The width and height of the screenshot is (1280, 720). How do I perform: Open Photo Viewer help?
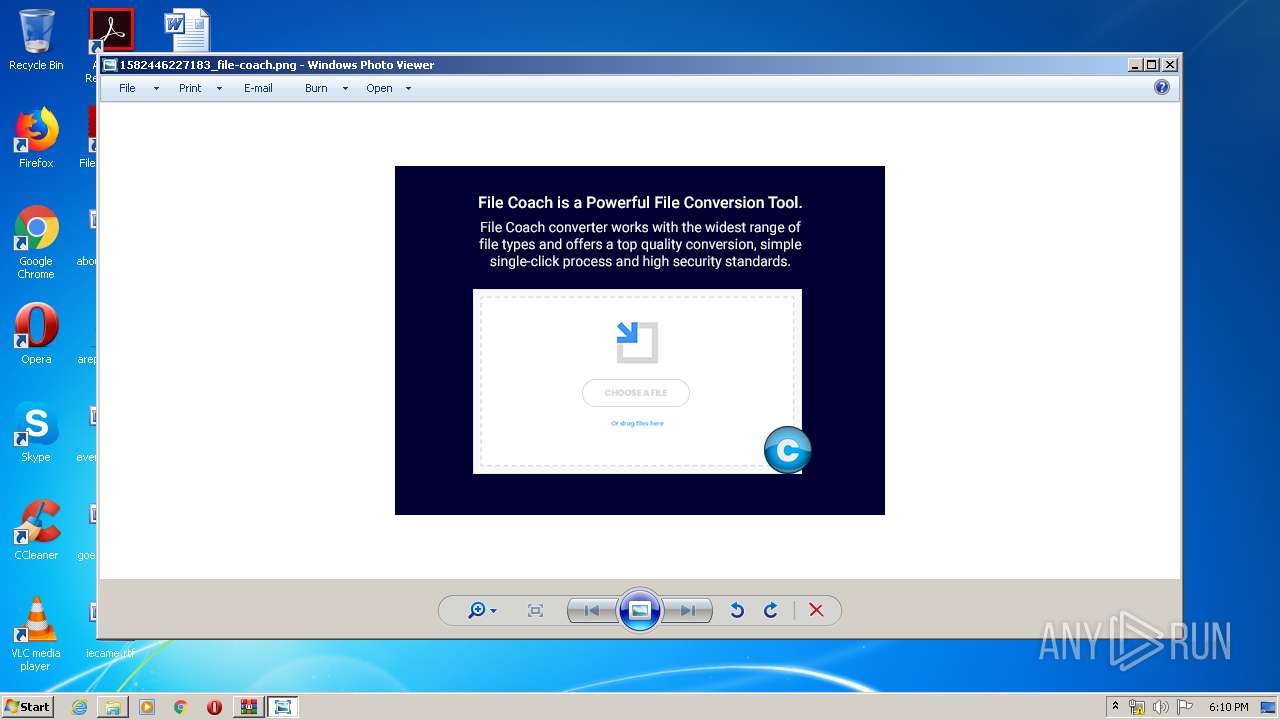click(1162, 87)
